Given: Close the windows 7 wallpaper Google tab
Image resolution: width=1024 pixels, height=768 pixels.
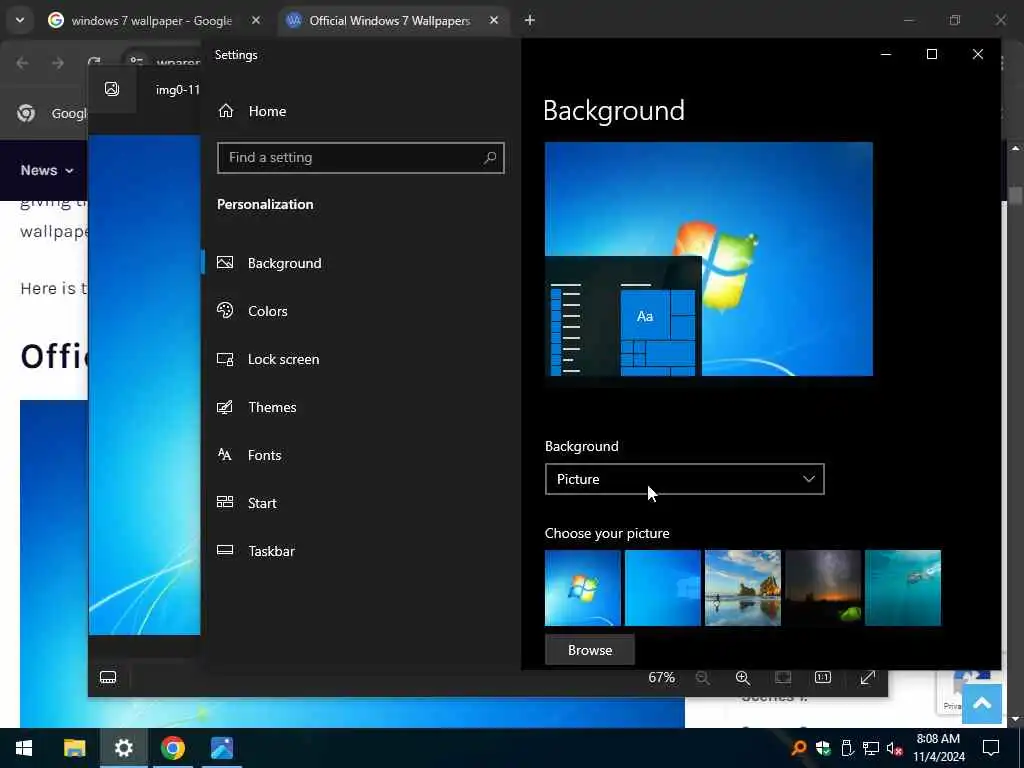Looking at the screenshot, I should coord(256,21).
